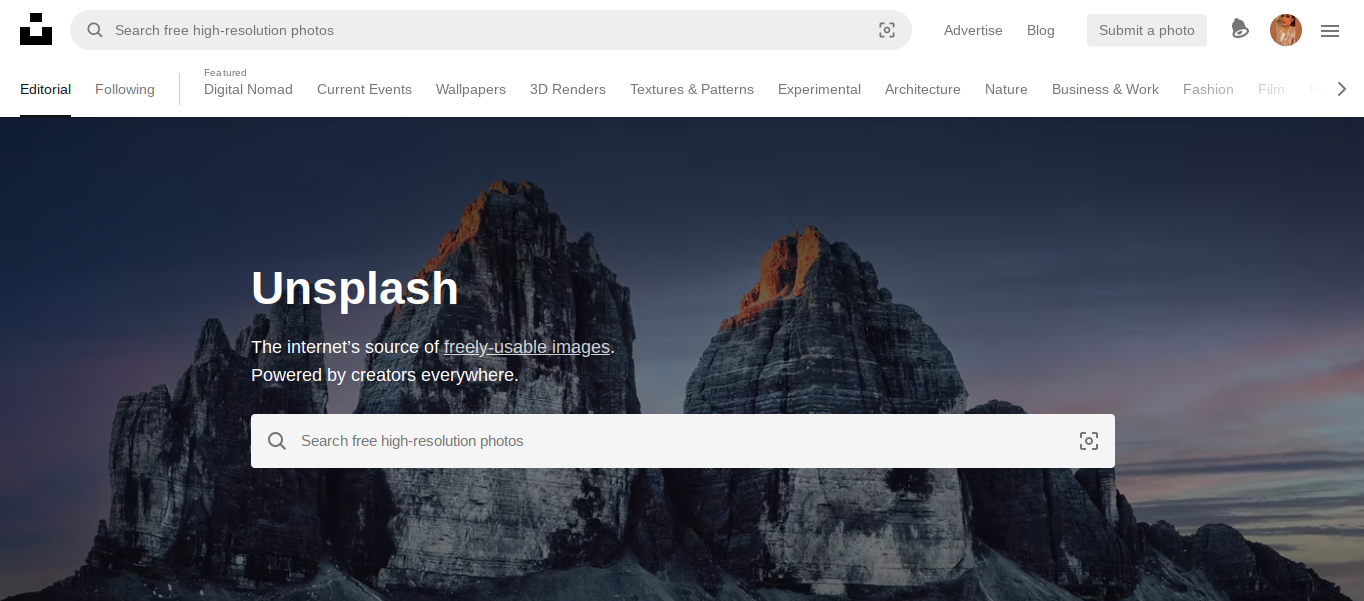Focus the hero search input field
Screen dimensions: 1364x601
coord(683,441)
